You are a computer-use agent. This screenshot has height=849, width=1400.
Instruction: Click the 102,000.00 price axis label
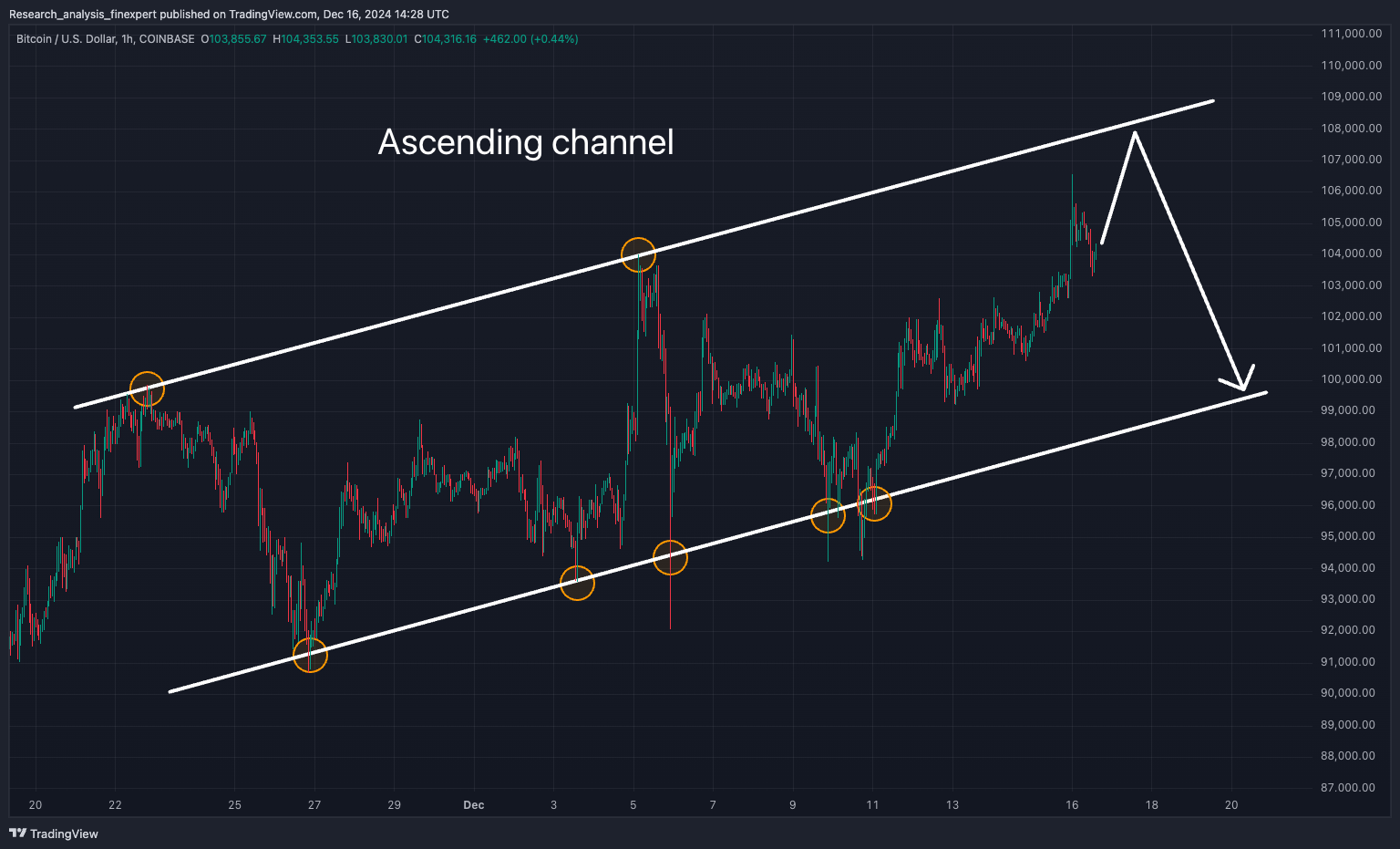pos(1352,316)
